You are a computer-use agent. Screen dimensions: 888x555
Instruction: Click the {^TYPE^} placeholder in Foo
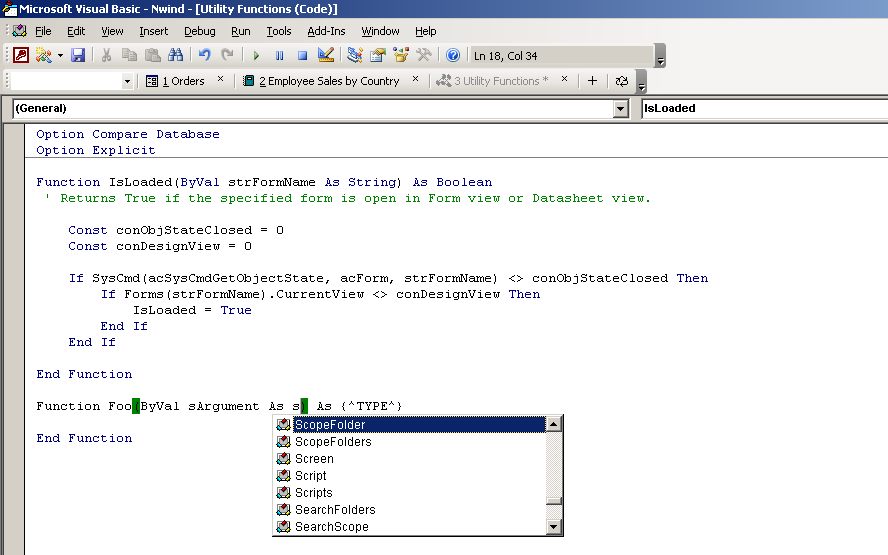372,406
